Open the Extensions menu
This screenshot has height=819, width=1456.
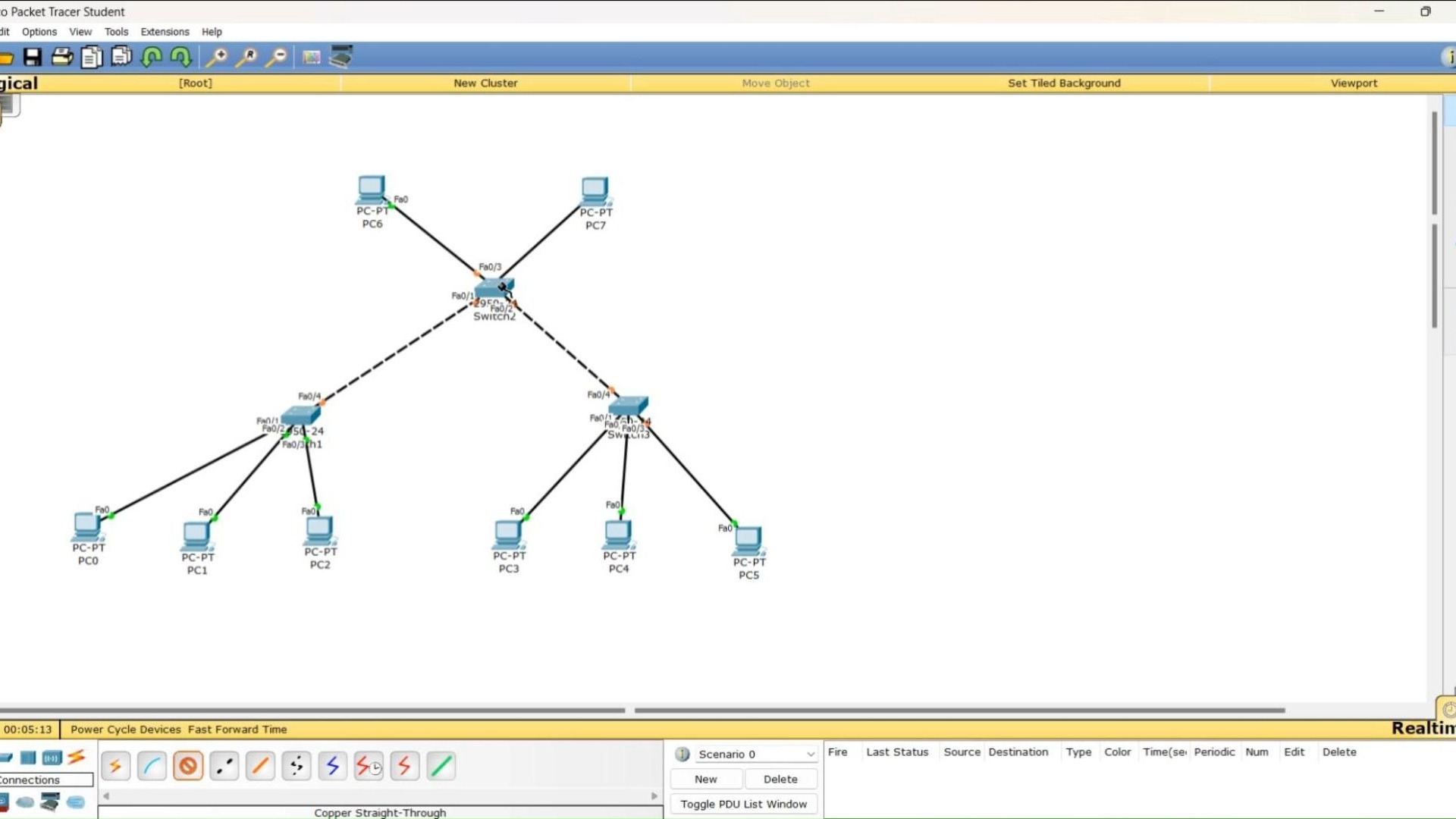point(163,31)
